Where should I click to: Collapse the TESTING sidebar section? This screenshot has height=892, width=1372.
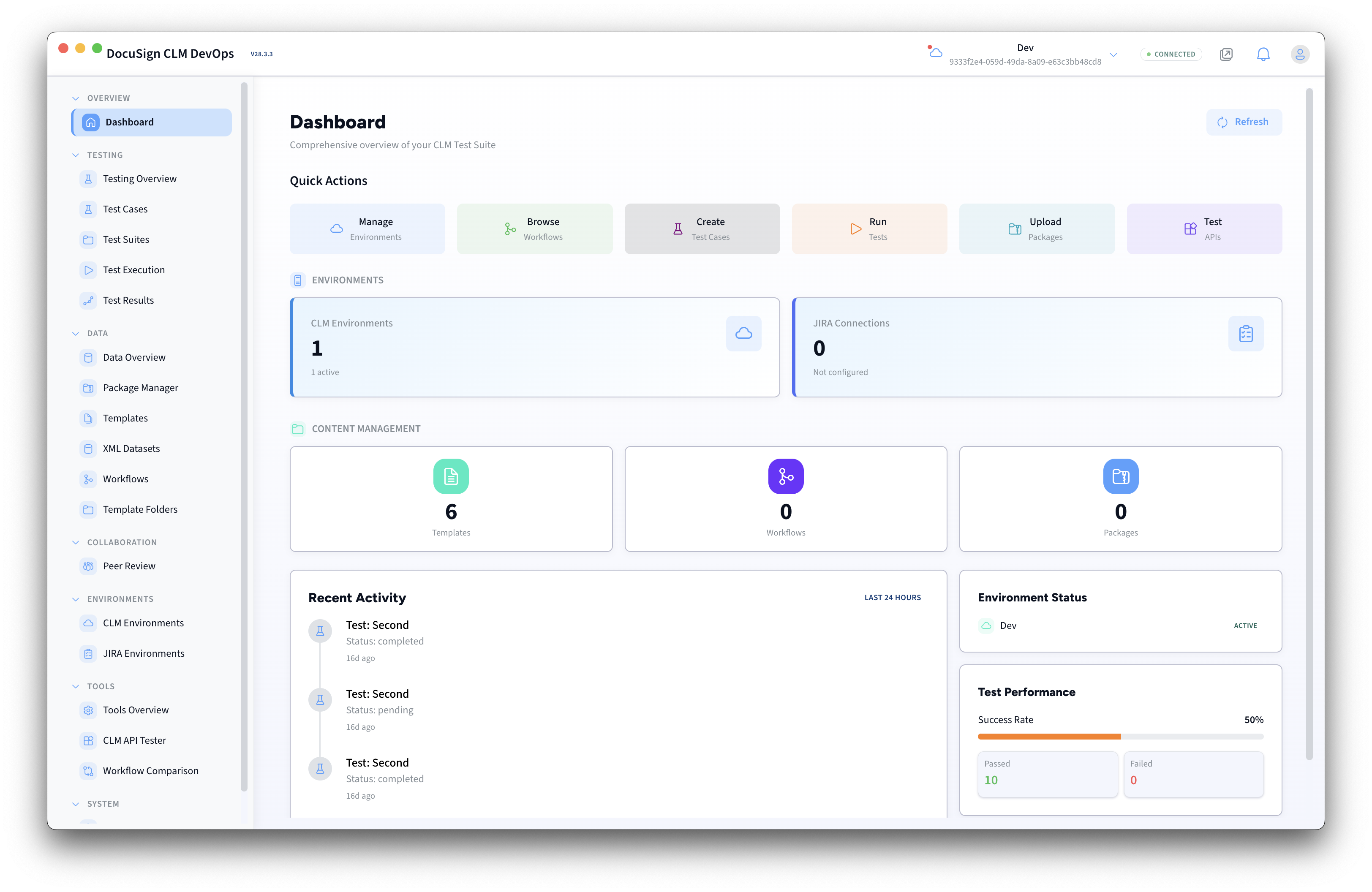click(76, 155)
